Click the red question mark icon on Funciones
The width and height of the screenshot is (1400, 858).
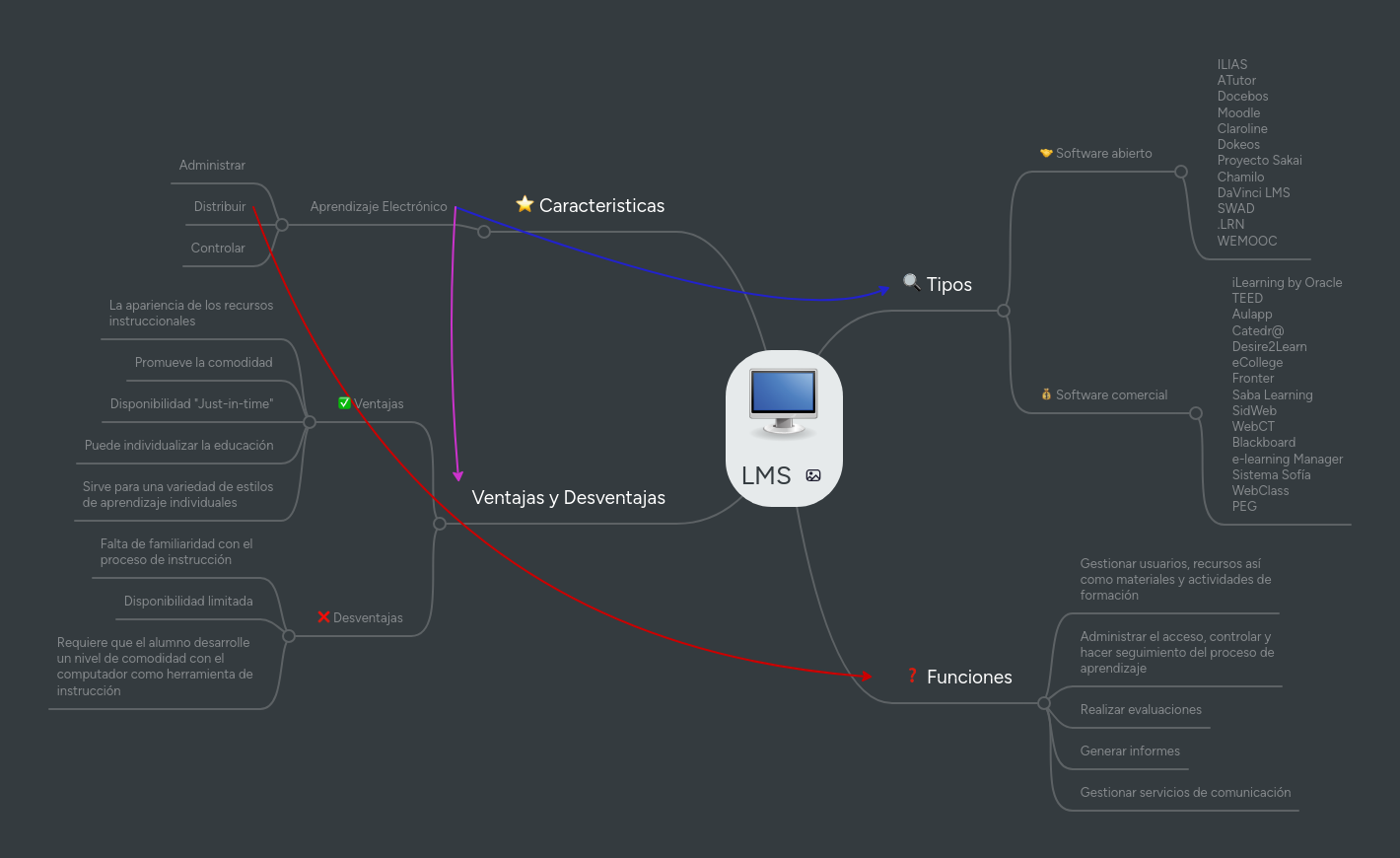(x=912, y=677)
